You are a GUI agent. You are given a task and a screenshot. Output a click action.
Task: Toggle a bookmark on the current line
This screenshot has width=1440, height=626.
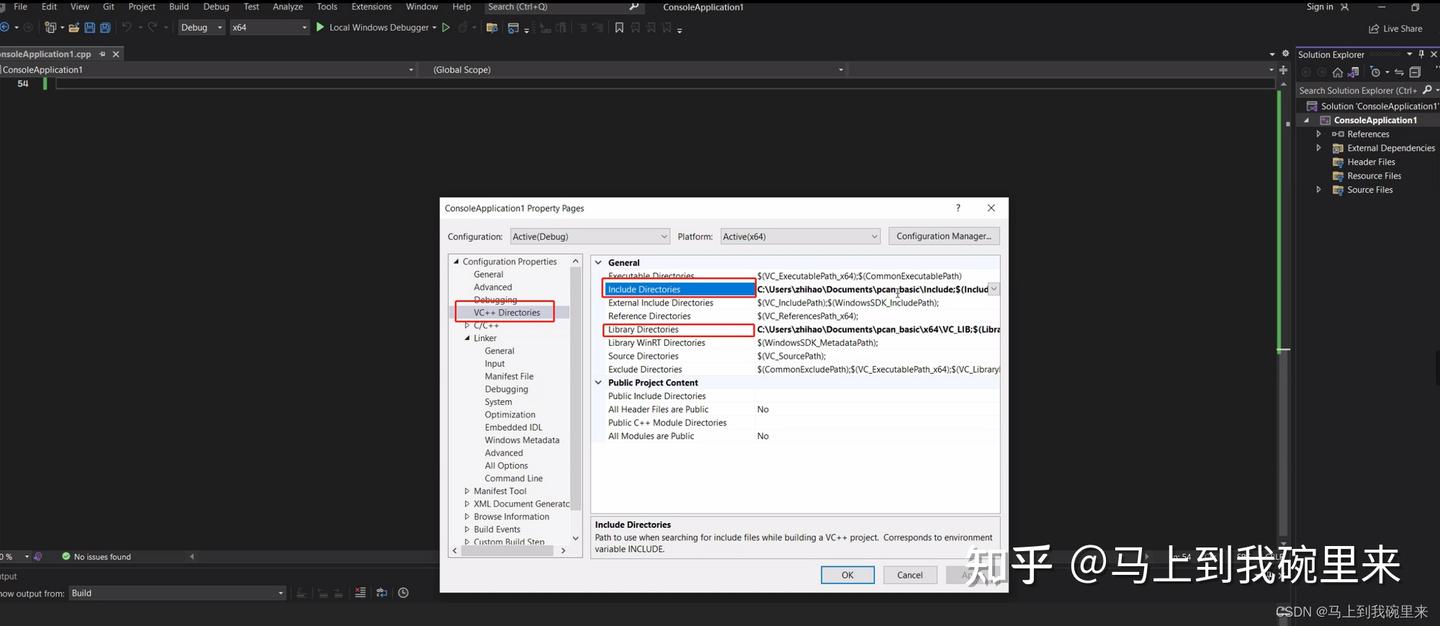[619, 27]
